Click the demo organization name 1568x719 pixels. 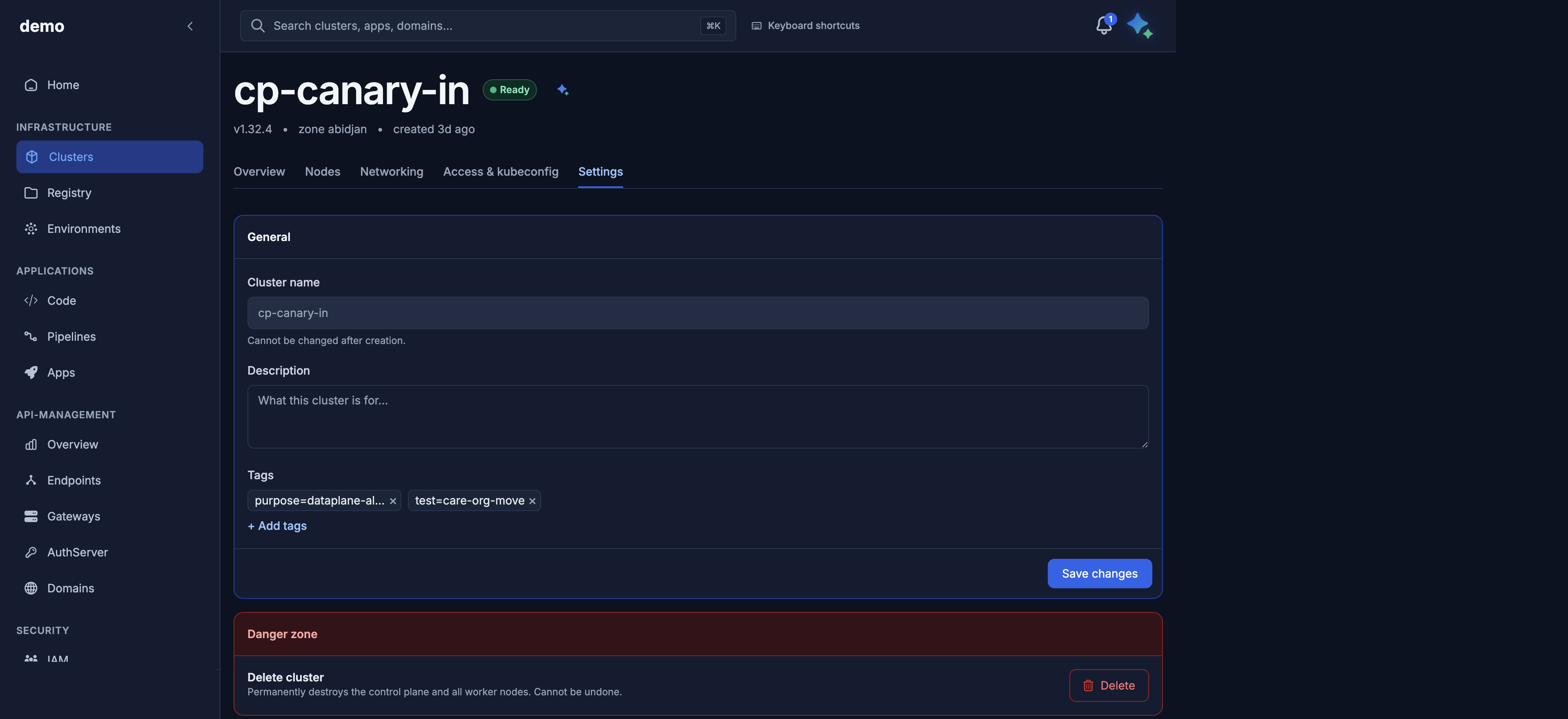point(42,26)
